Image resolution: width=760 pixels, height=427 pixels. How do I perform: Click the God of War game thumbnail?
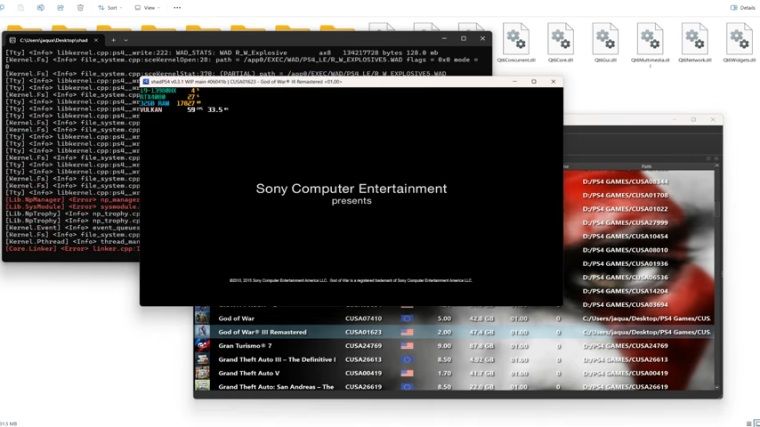(202, 318)
